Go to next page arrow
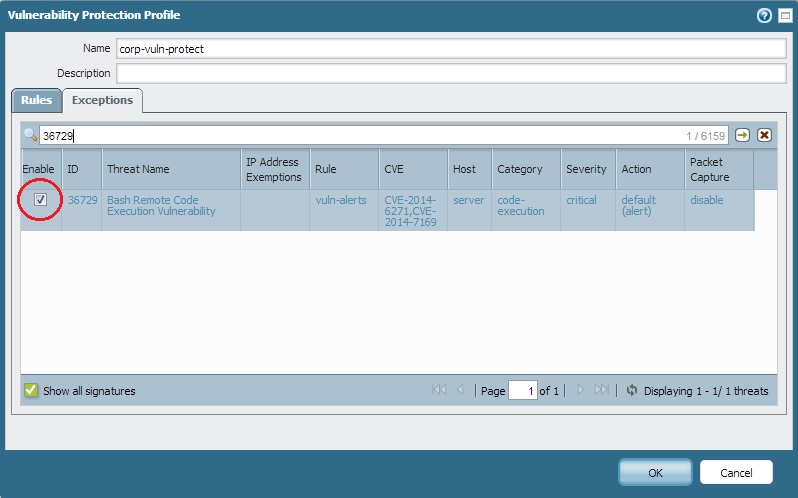This screenshot has height=498, width=798. [580, 390]
